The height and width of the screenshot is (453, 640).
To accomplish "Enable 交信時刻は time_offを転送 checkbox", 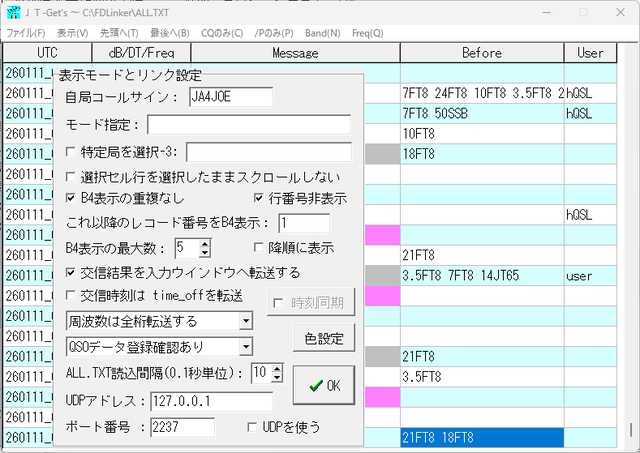I will click(71, 295).
